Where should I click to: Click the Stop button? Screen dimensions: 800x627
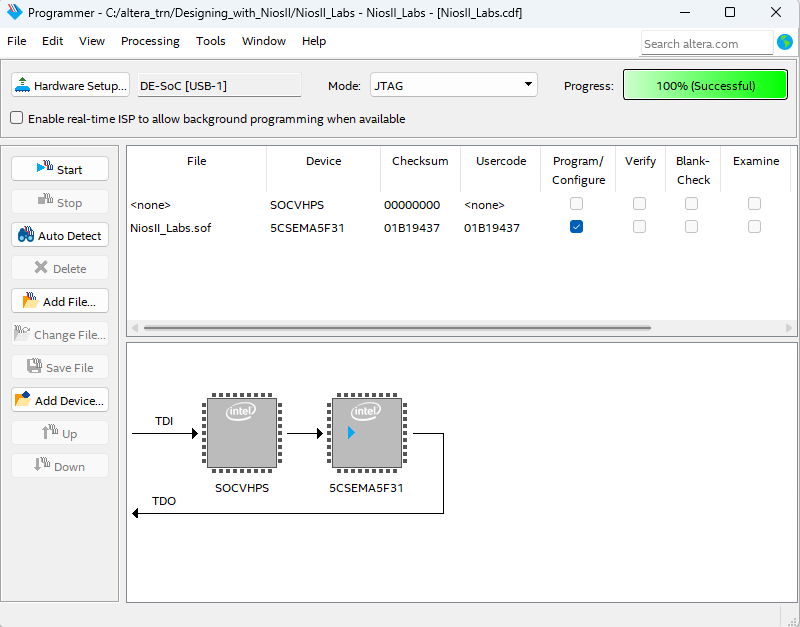(60, 202)
